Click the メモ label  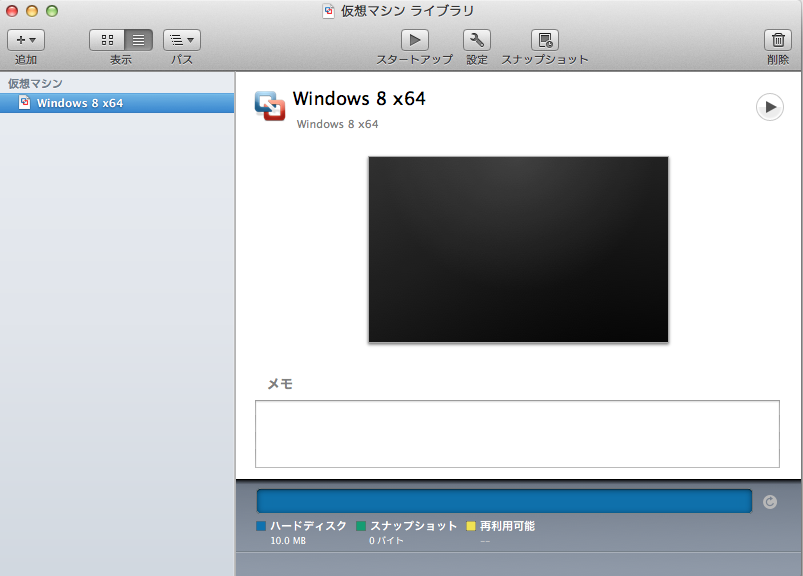(x=280, y=383)
